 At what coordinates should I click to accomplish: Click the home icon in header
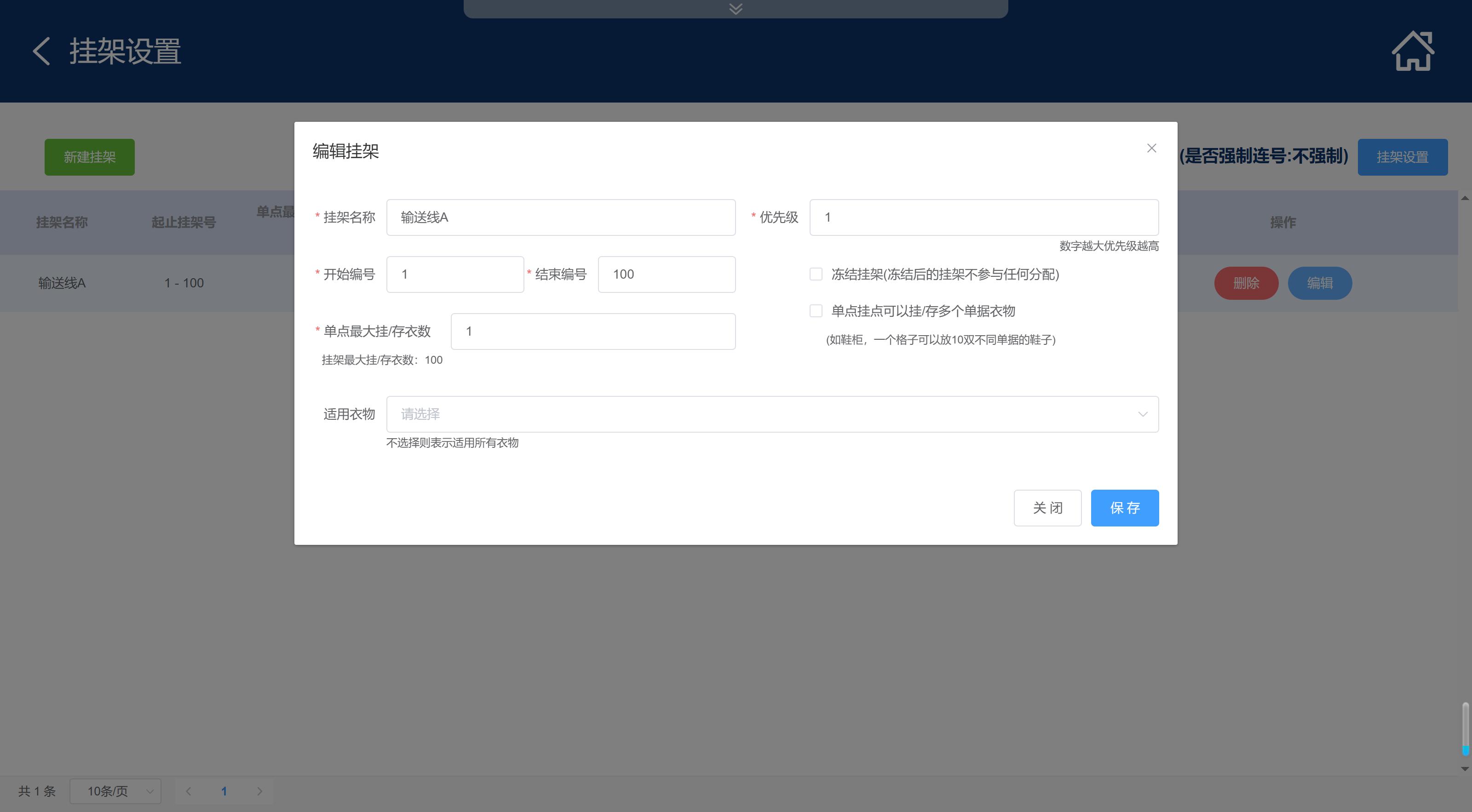1413,51
